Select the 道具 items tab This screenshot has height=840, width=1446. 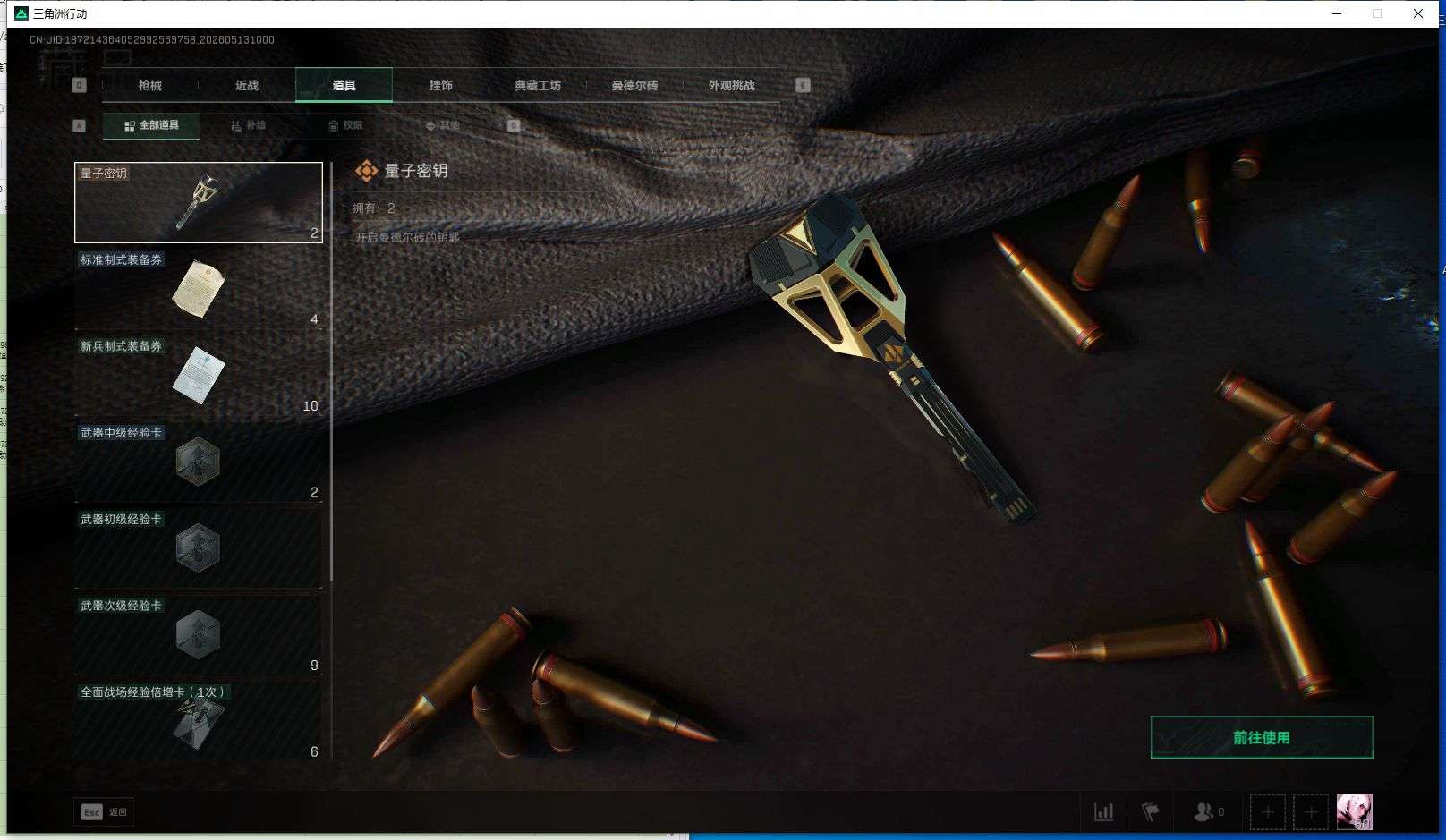click(x=344, y=85)
